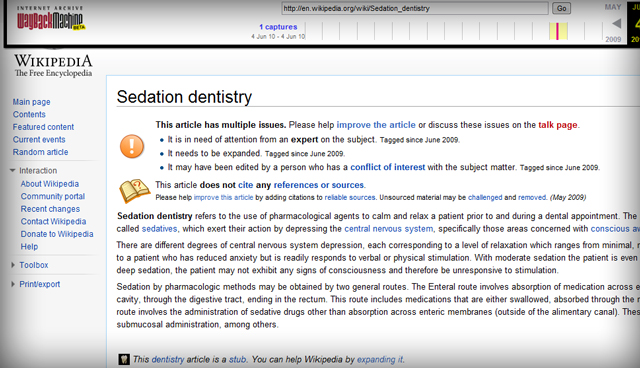Click the 'challenged' link
Viewport: 640px width, 368px height.
click(485, 197)
